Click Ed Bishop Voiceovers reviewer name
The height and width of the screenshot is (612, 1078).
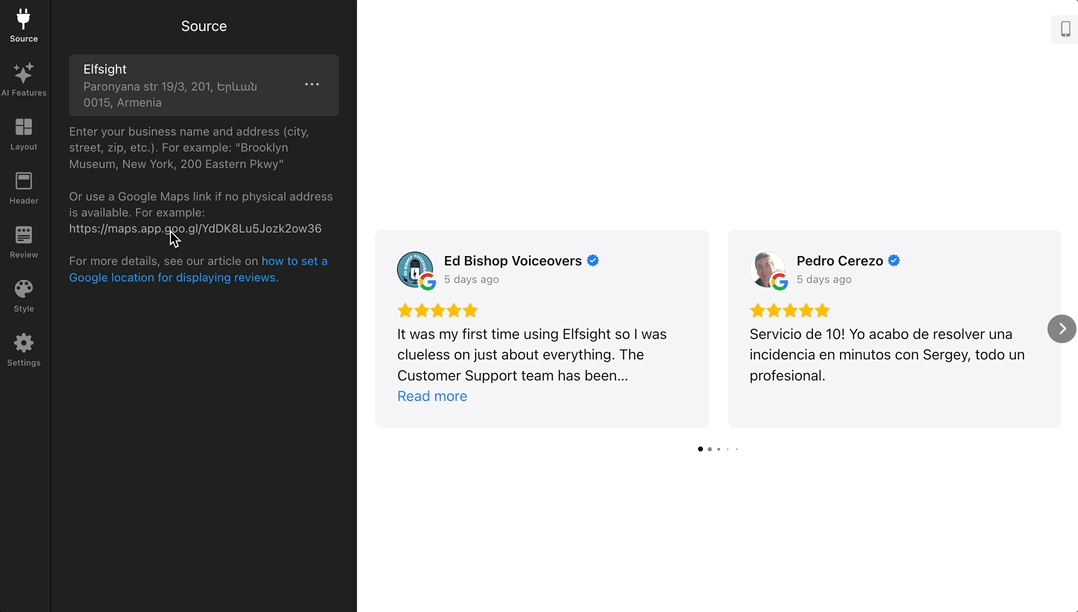tap(512, 261)
